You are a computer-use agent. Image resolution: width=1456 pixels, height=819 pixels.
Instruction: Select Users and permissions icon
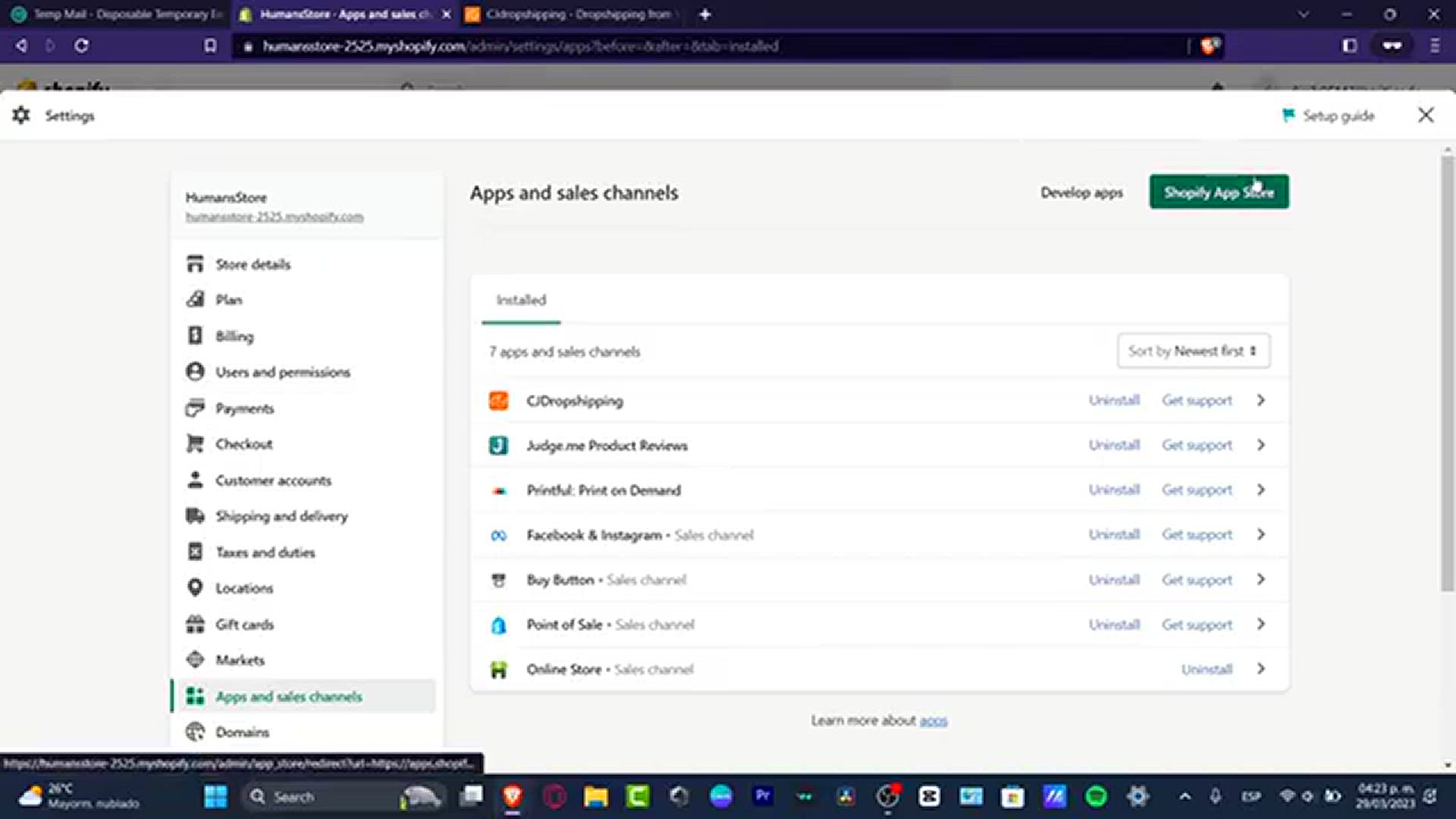coord(195,372)
